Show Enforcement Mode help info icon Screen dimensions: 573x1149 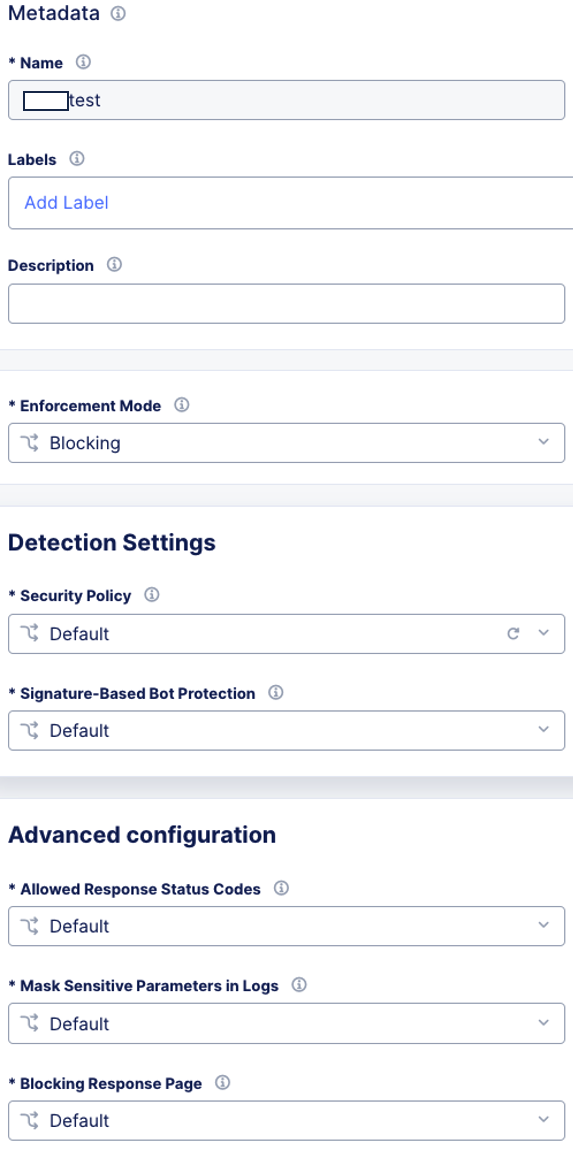coord(182,404)
